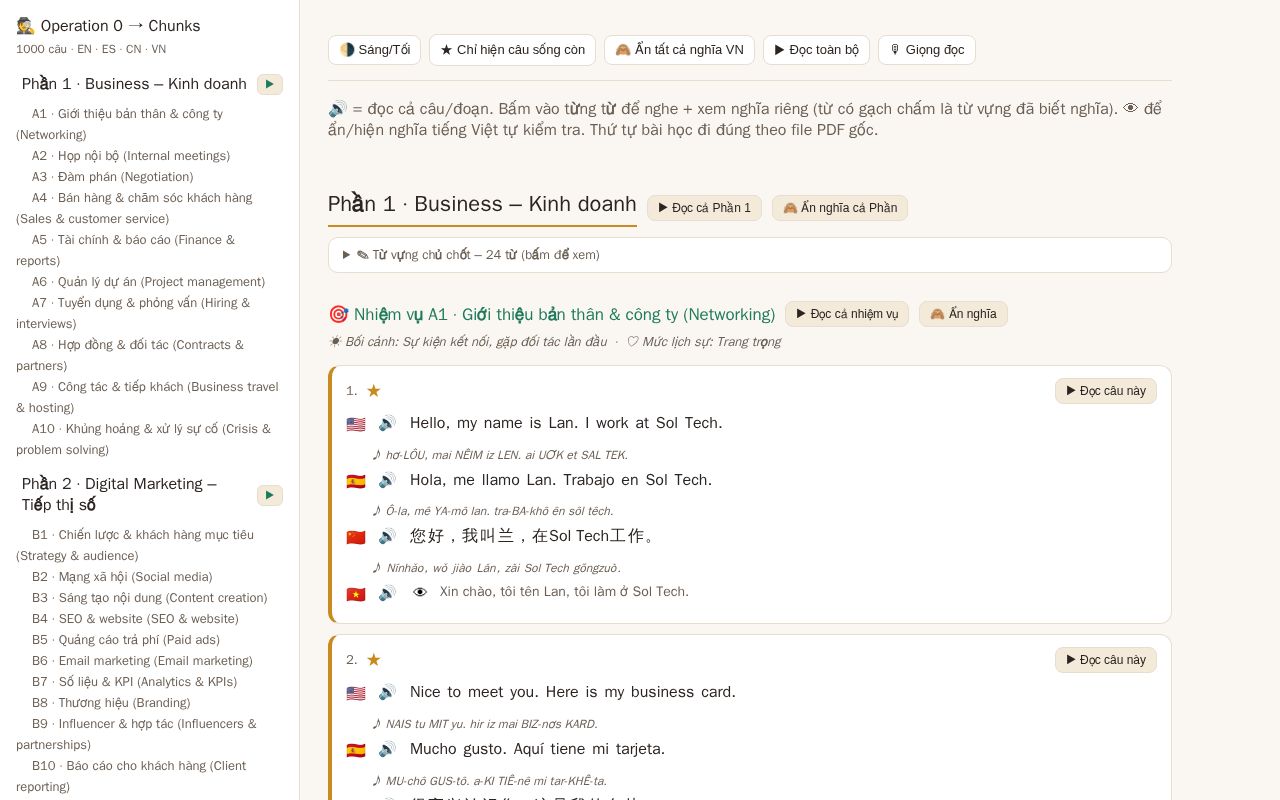1280x800 pixels.
Task: Click "Đọc cả nhiệm vụ" button
Action: pyautogui.click(x=847, y=314)
